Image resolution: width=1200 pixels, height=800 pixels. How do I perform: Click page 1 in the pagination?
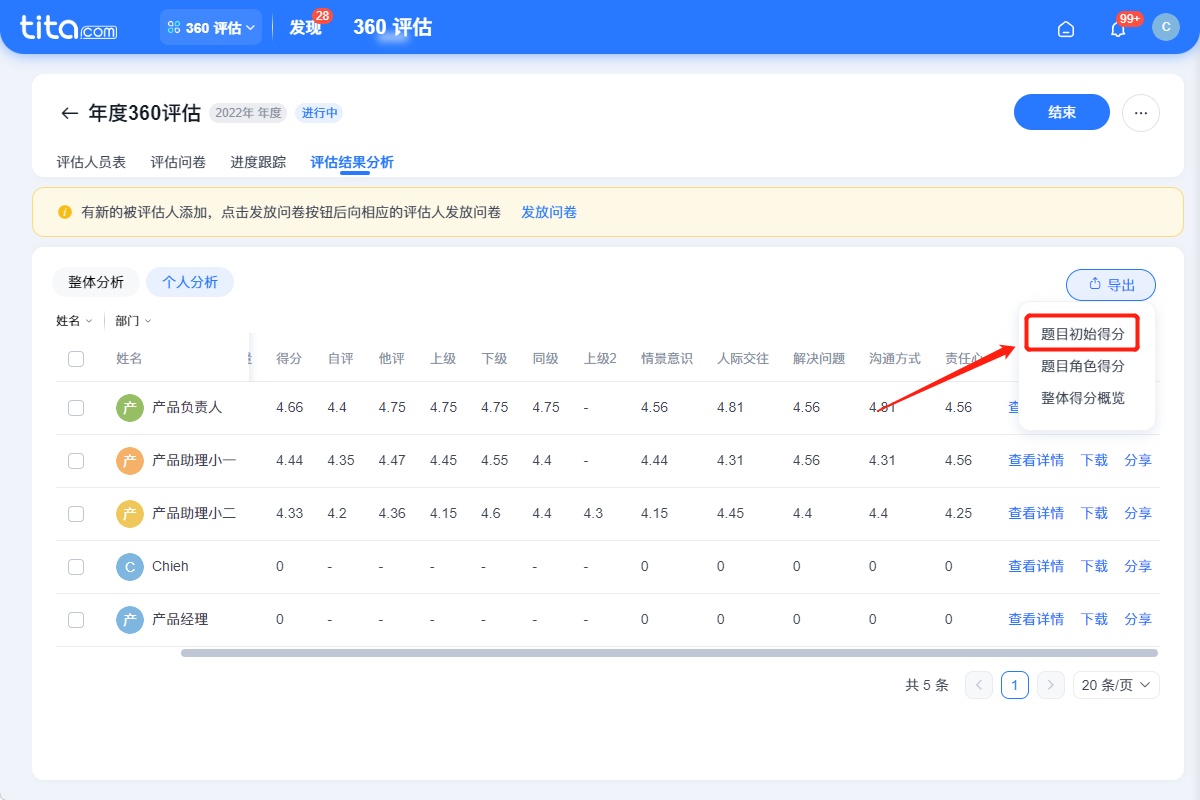pos(1014,684)
